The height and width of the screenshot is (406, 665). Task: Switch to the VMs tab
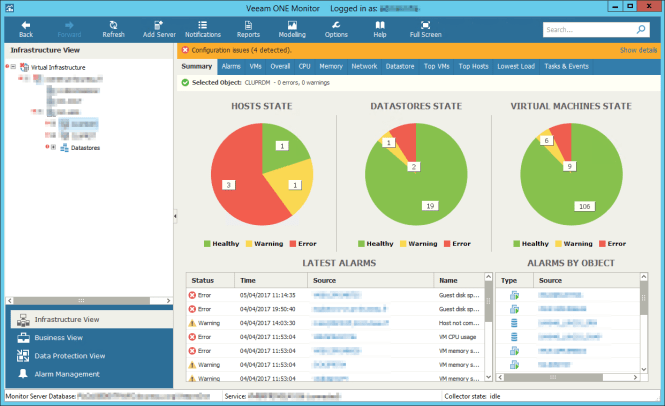(255, 66)
